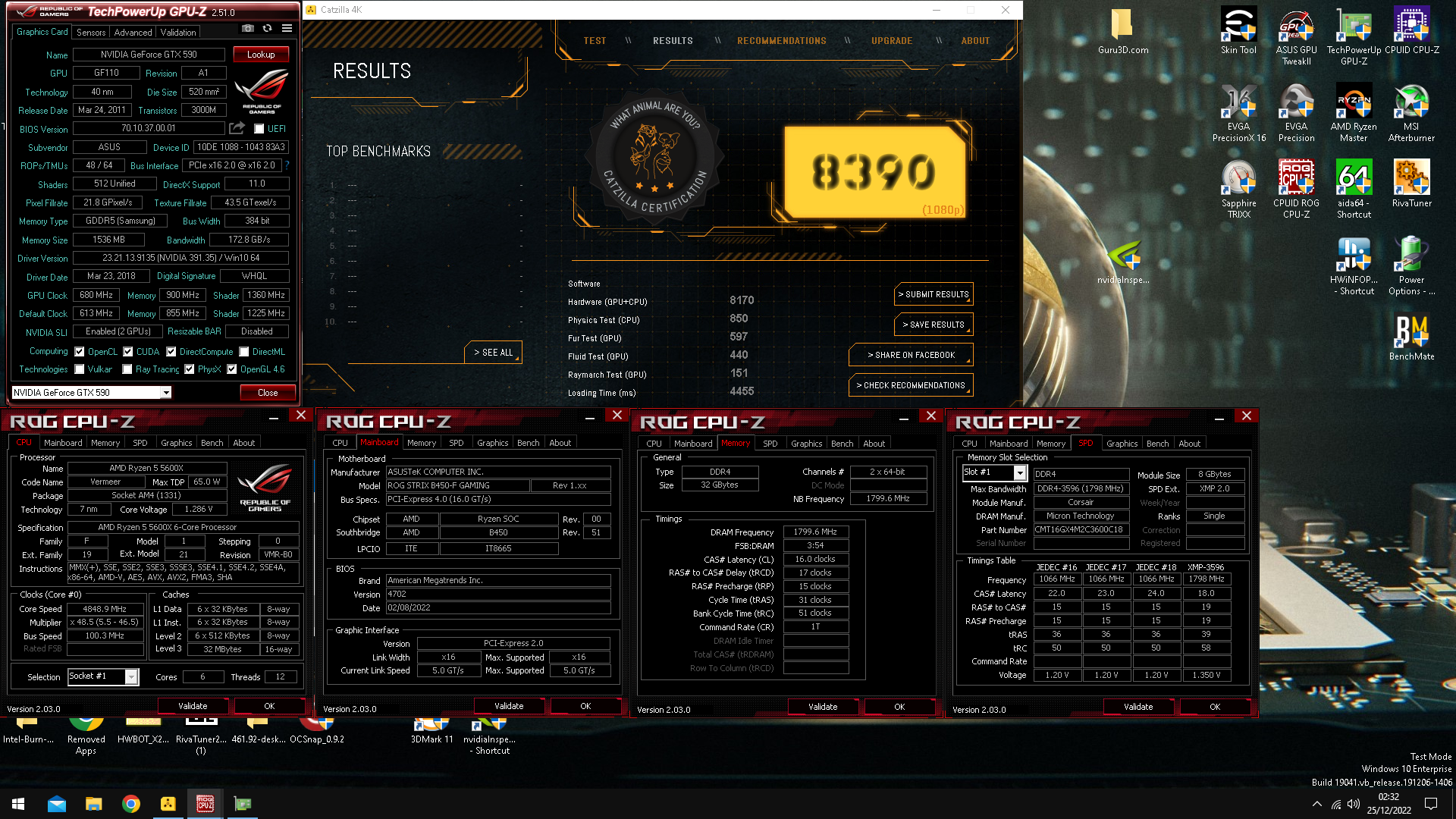Open 3DMark 11 desktop icon

click(431, 731)
